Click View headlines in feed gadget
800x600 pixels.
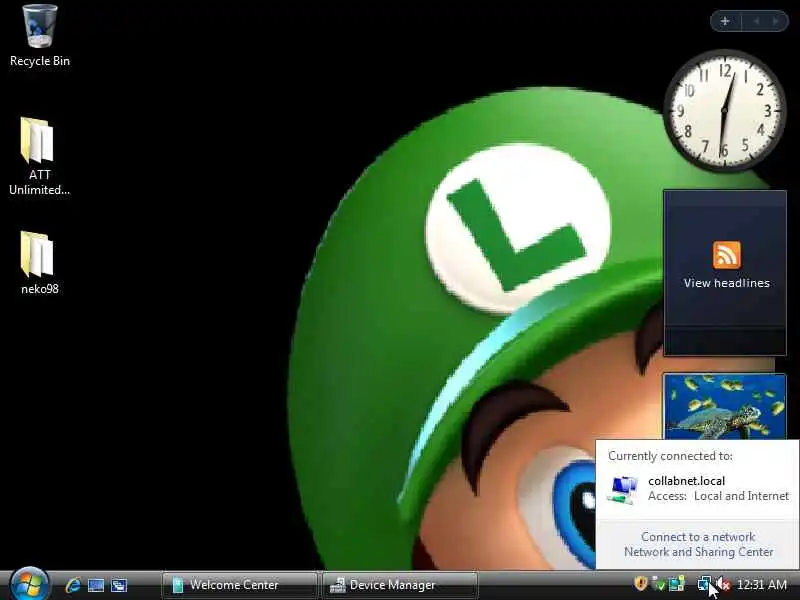pyautogui.click(x=727, y=283)
